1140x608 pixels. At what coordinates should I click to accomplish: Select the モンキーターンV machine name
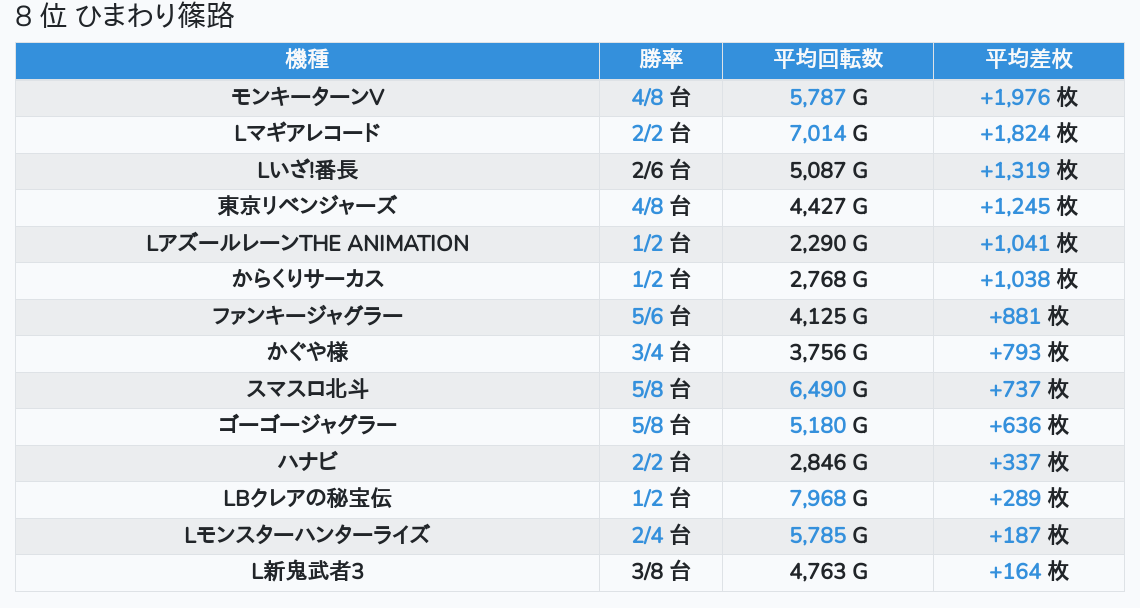coord(307,97)
